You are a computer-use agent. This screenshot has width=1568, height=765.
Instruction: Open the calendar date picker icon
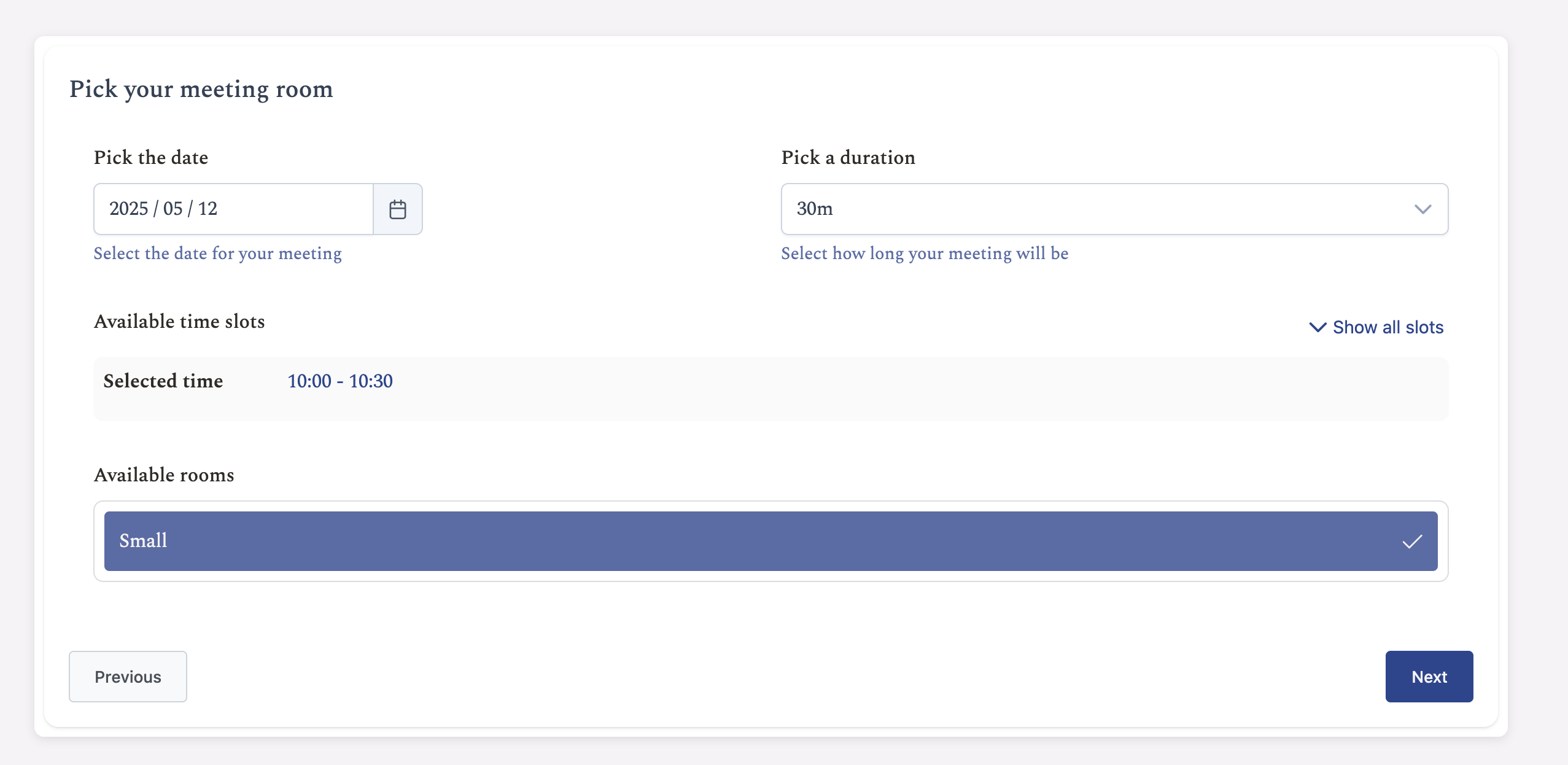(398, 209)
